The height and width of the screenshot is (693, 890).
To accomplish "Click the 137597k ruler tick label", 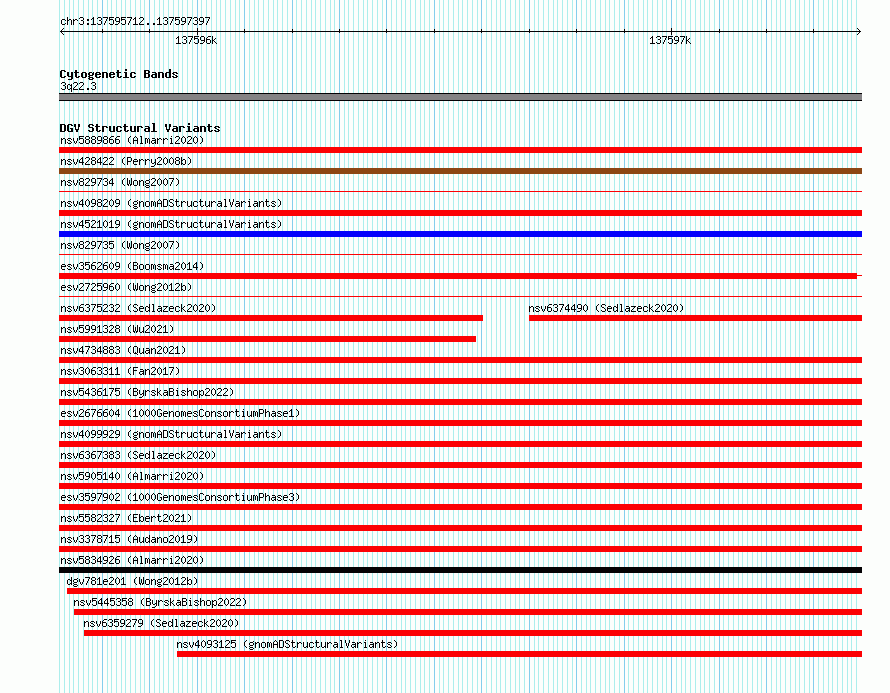I will (x=670, y=40).
